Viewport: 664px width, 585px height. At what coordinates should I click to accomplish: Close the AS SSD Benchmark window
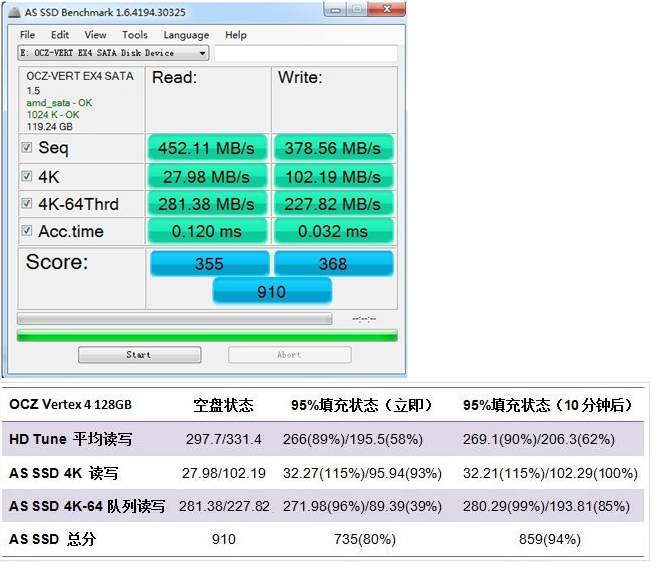click(x=387, y=9)
